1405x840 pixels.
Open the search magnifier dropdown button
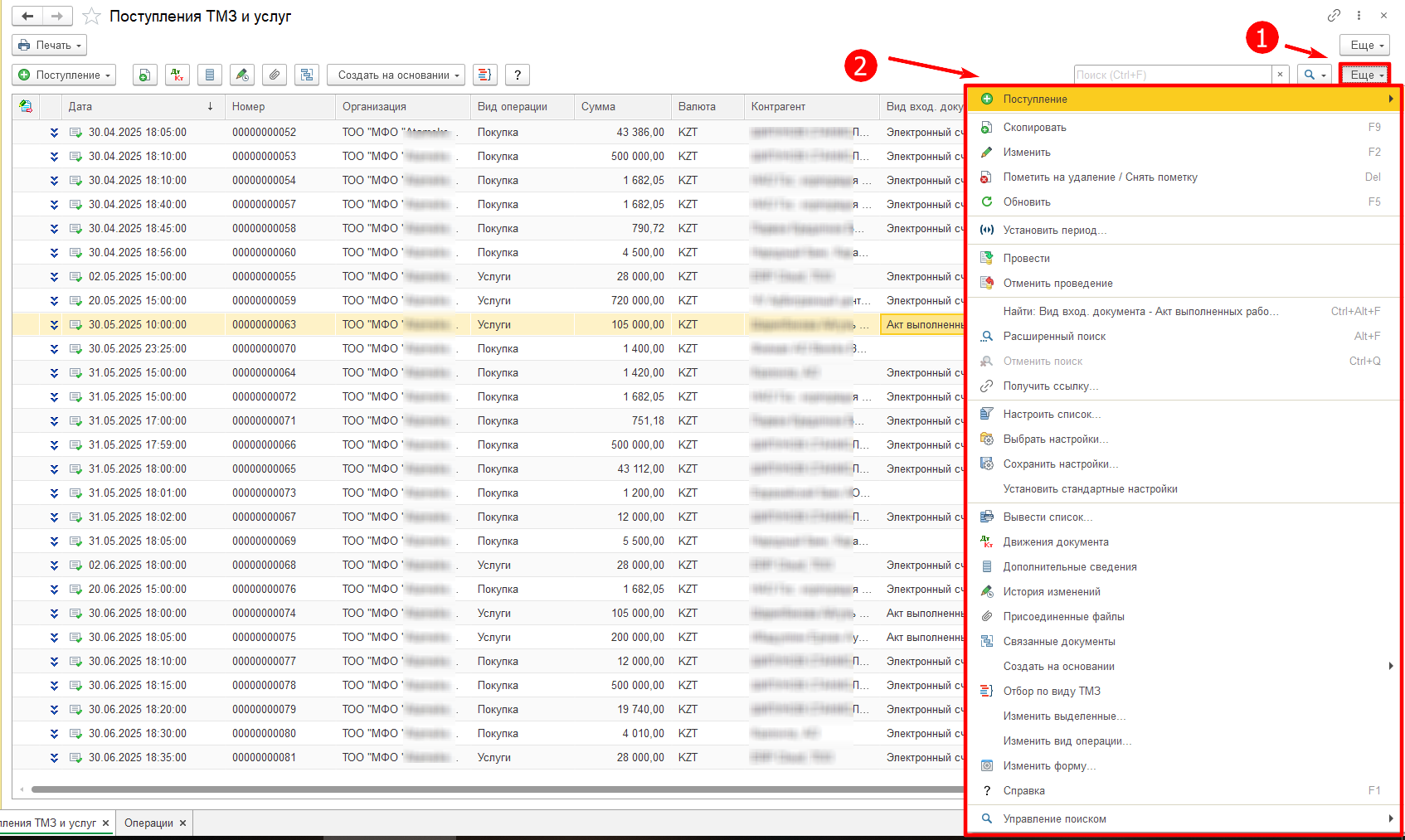(x=1315, y=75)
